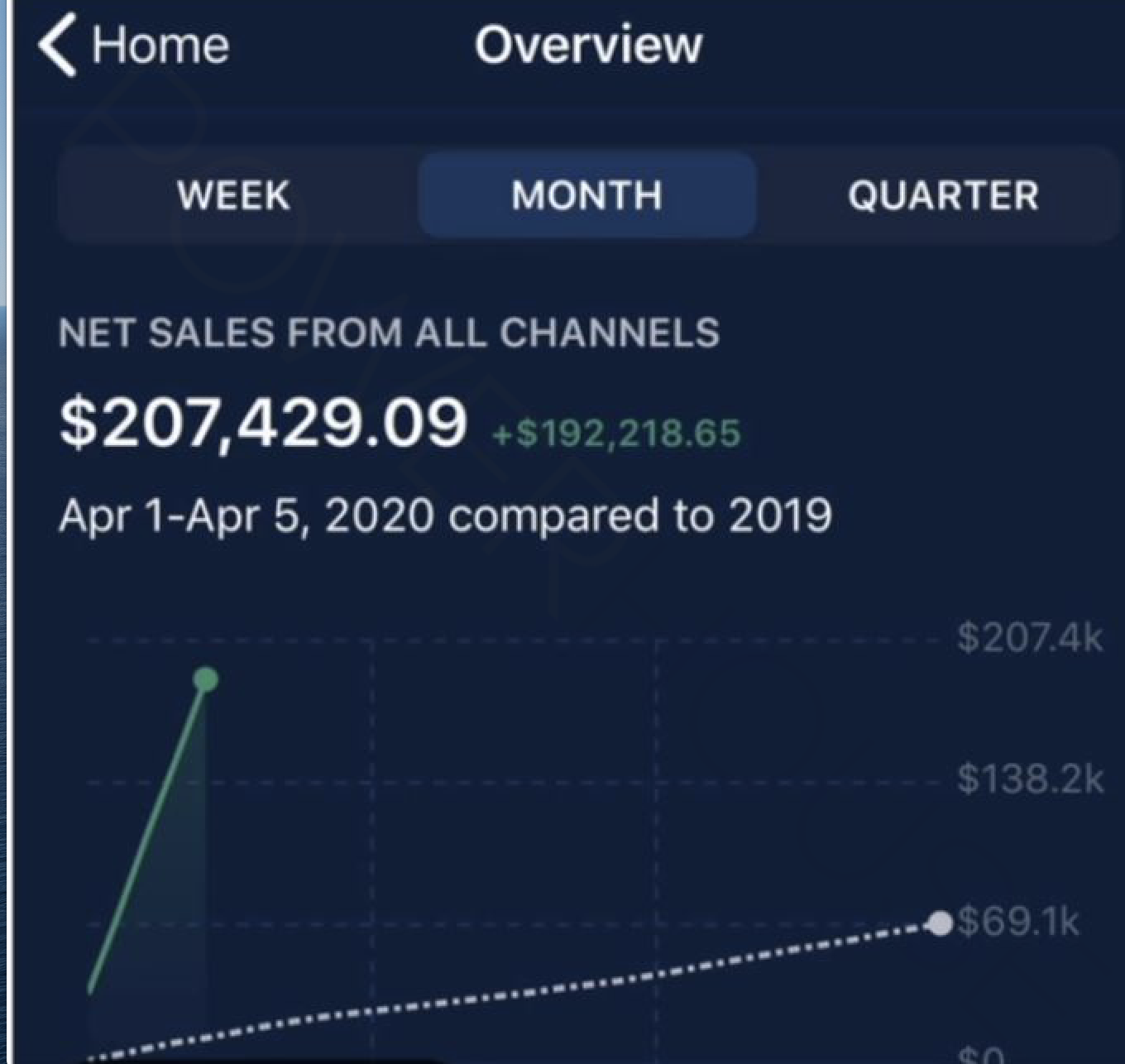Select the green 2020 data point marker

click(206, 679)
